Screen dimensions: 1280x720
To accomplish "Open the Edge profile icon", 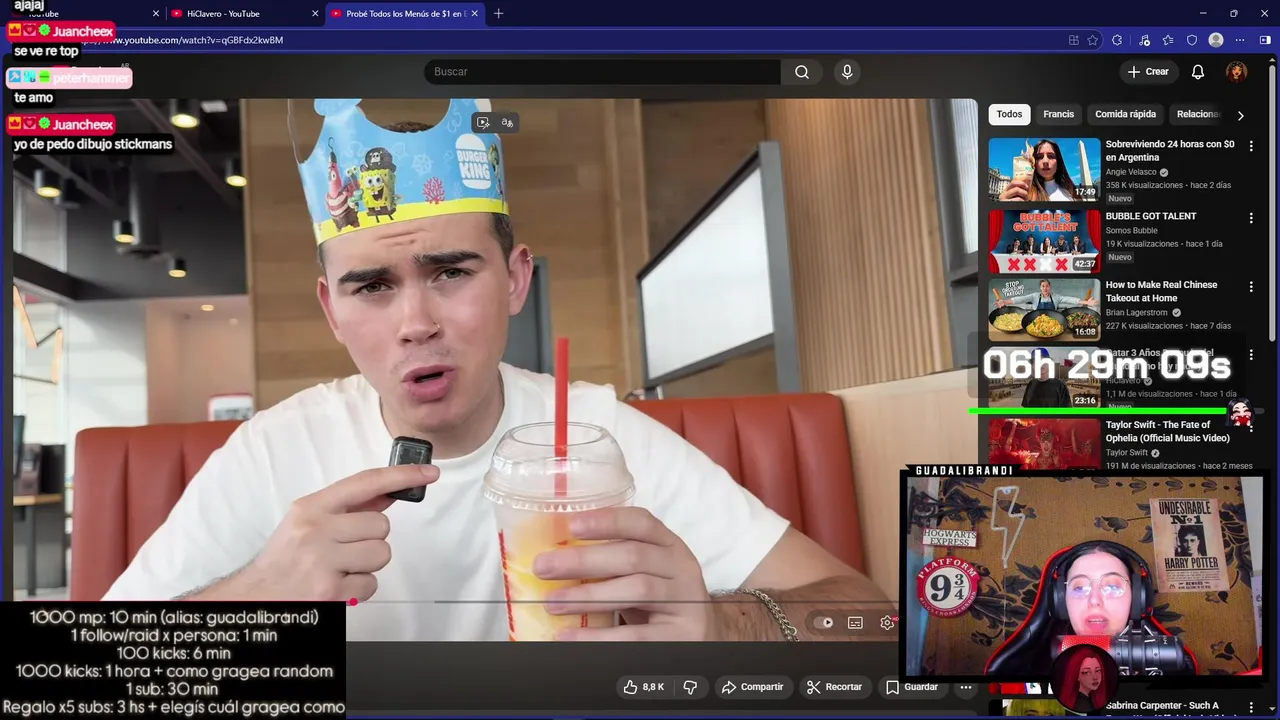I will [x=1216, y=40].
